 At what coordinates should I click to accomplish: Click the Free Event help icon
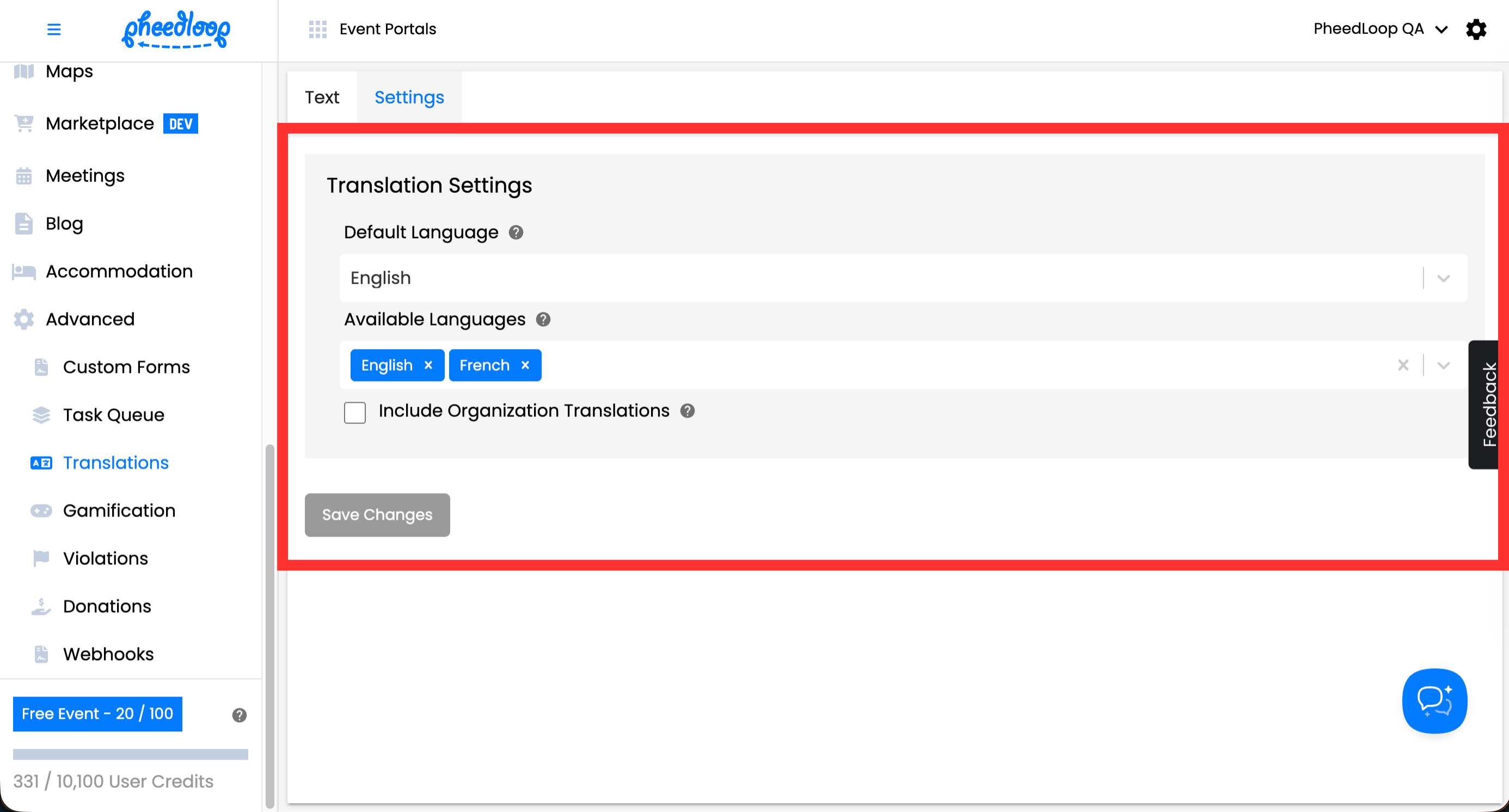(239, 715)
